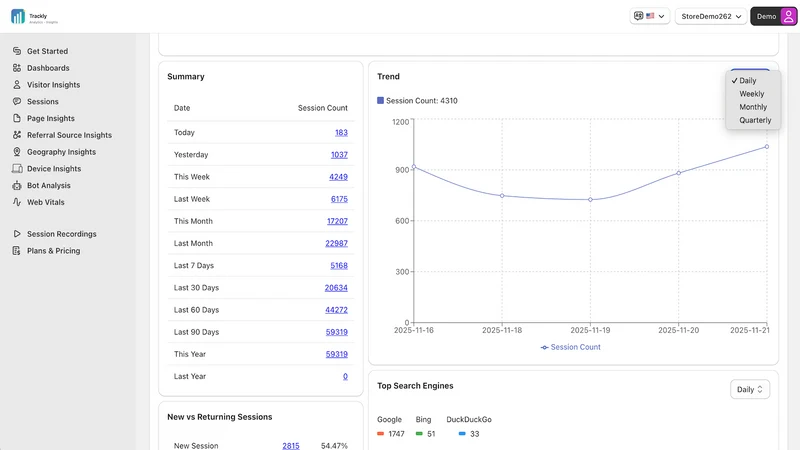Navigate to Sessions in sidebar
800x450 pixels.
click(43, 102)
